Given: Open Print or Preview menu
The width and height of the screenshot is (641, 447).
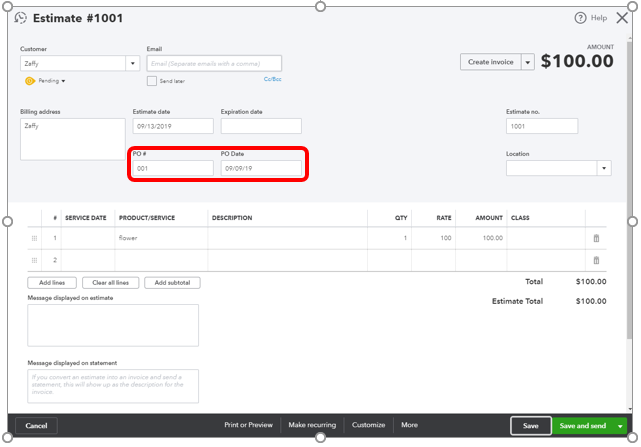Looking at the screenshot, I should [x=248, y=425].
